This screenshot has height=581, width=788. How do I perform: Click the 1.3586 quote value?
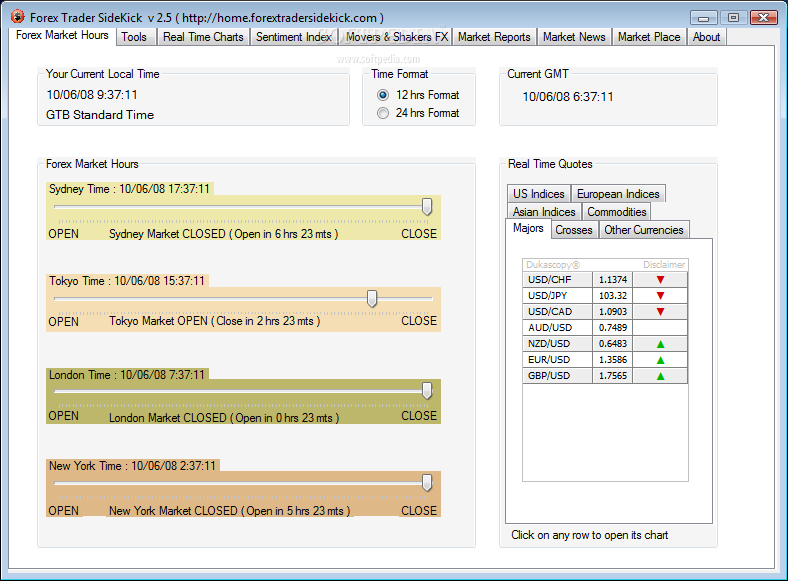point(613,360)
